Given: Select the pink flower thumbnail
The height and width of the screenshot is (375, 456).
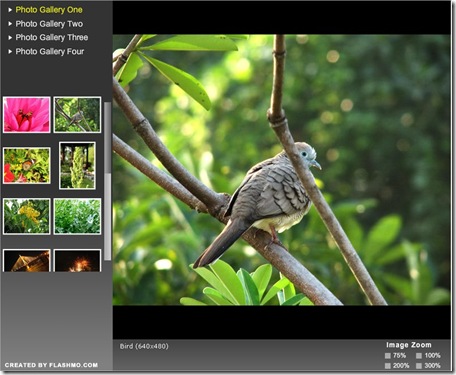Looking at the screenshot, I should [x=27, y=115].
